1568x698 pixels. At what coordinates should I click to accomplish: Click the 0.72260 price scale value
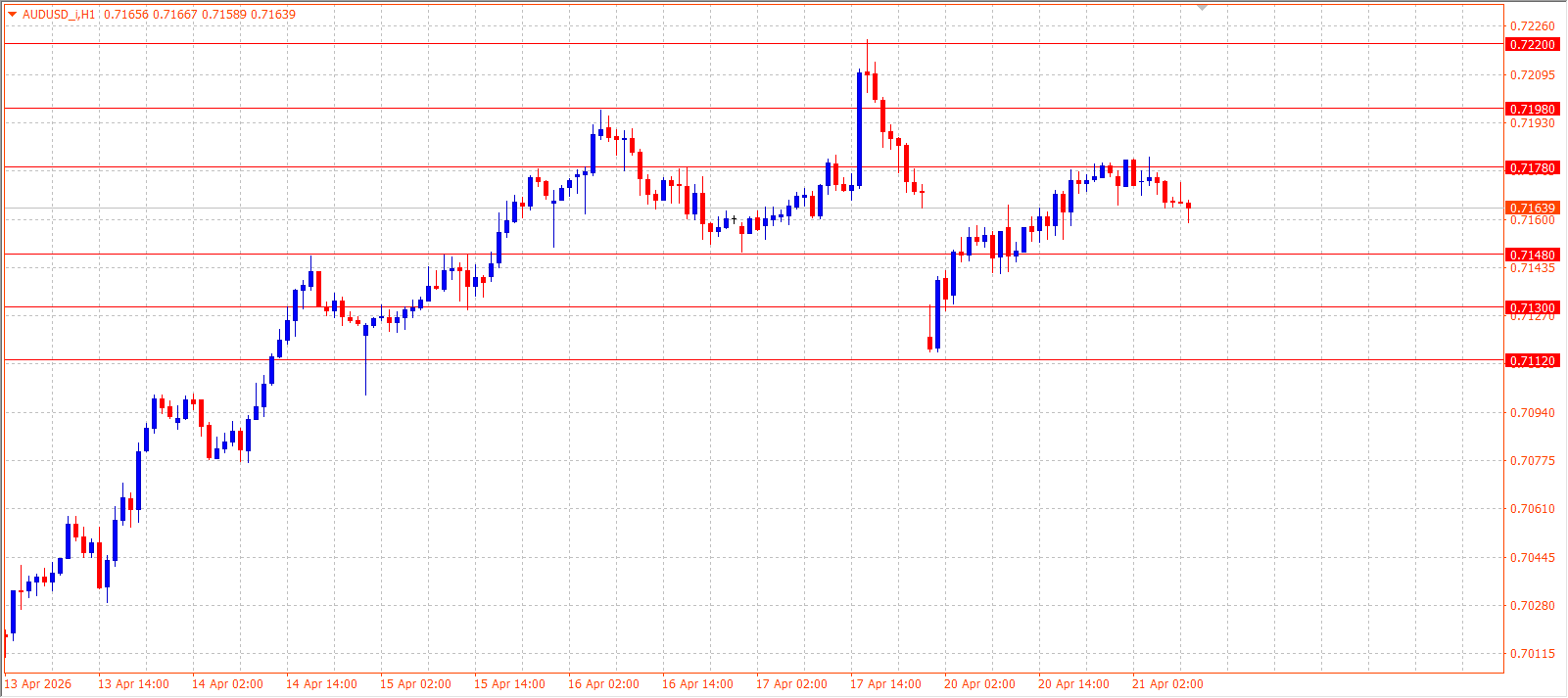pyautogui.click(x=1533, y=26)
